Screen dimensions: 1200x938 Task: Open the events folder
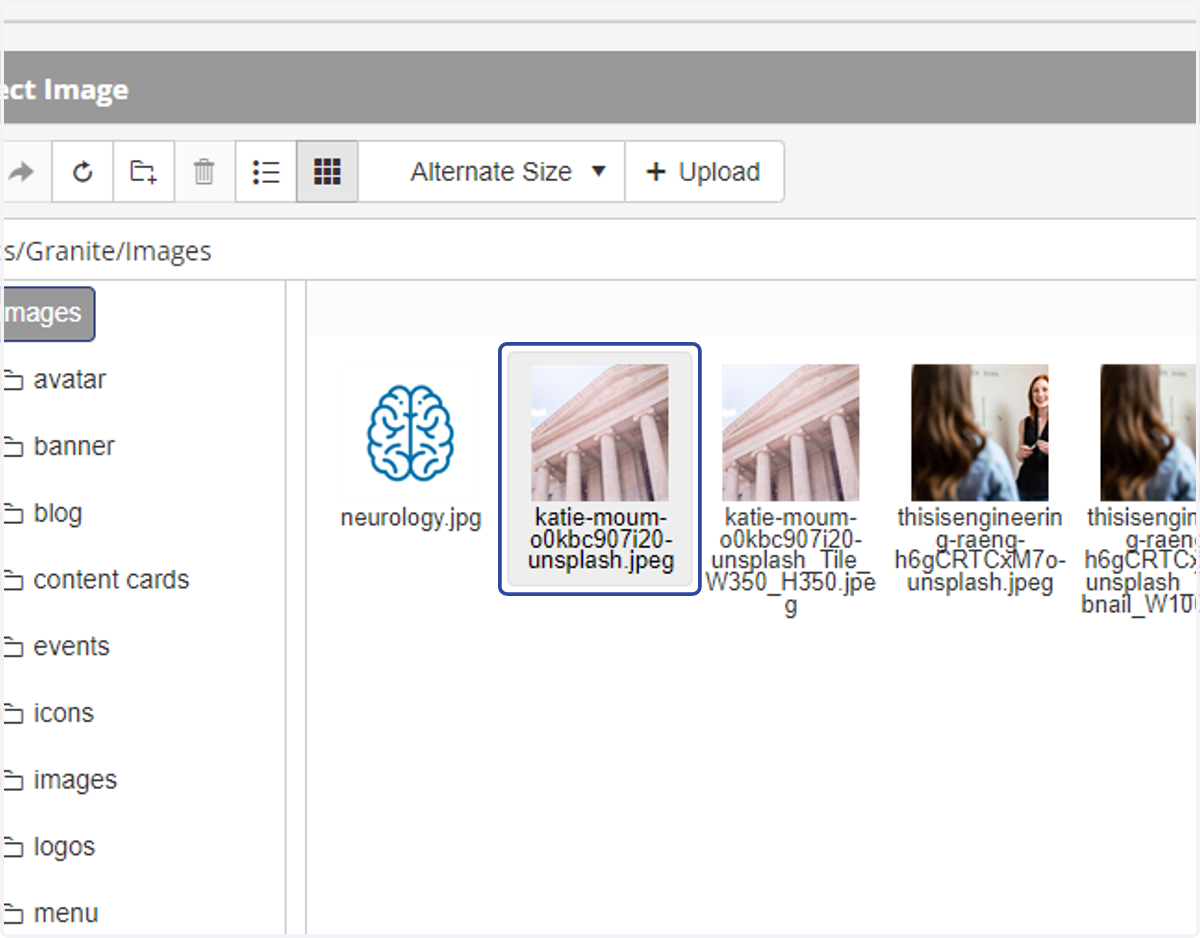pos(71,646)
